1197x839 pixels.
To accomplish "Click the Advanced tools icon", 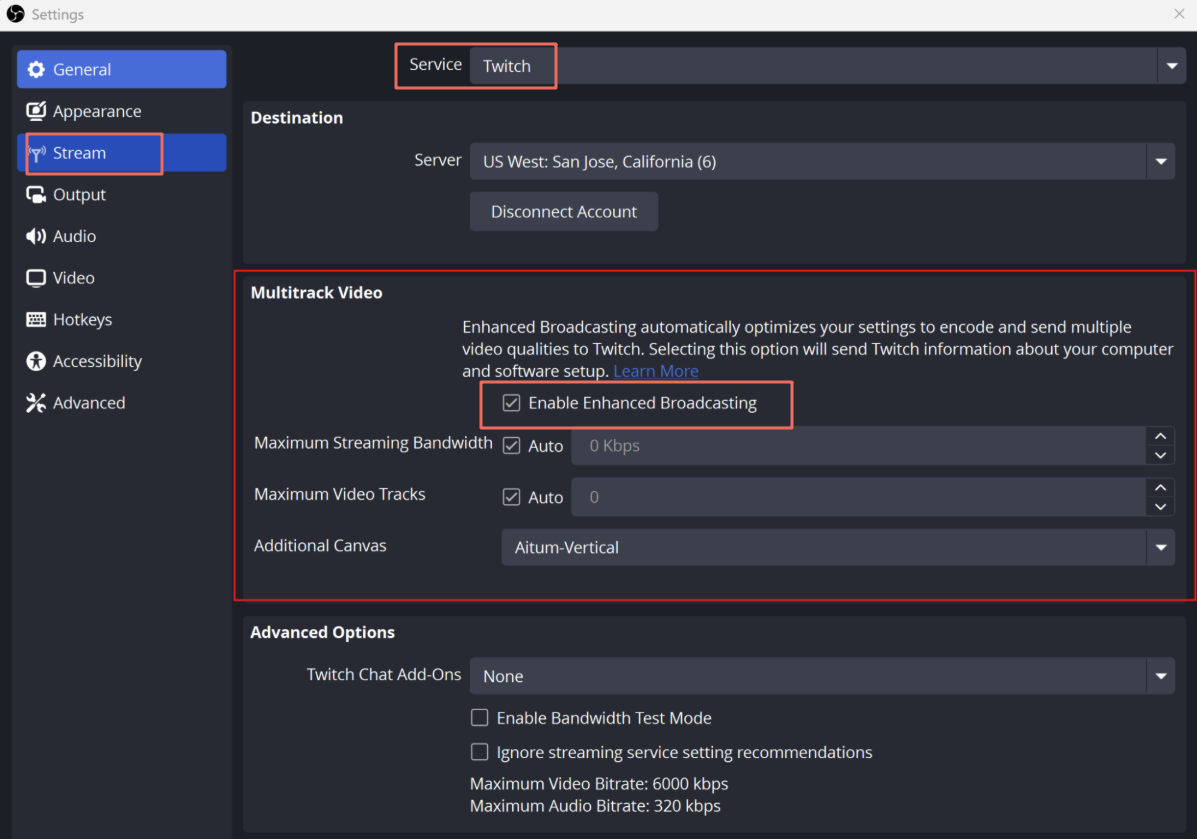I will point(36,403).
